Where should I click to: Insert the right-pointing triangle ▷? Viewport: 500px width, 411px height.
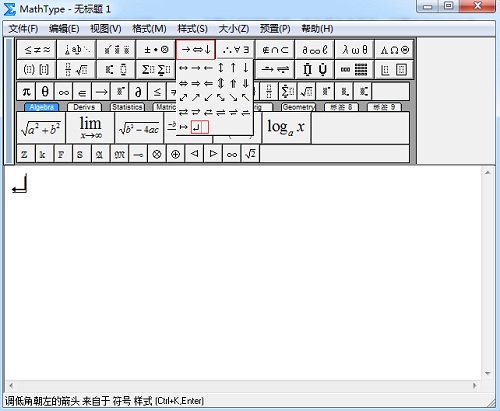(213, 154)
